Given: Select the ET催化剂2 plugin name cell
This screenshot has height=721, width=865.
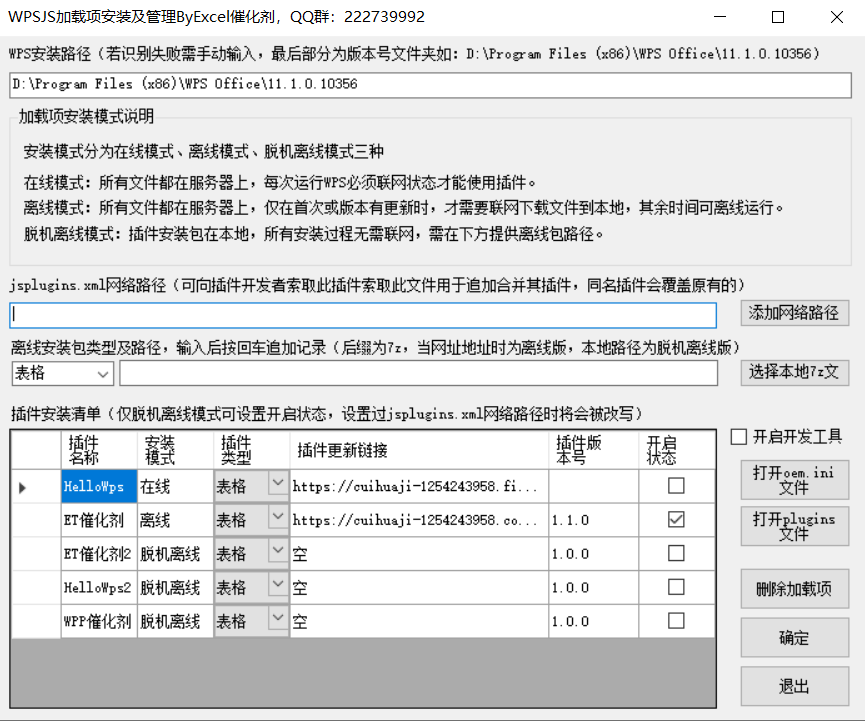Looking at the screenshot, I should point(99,554).
